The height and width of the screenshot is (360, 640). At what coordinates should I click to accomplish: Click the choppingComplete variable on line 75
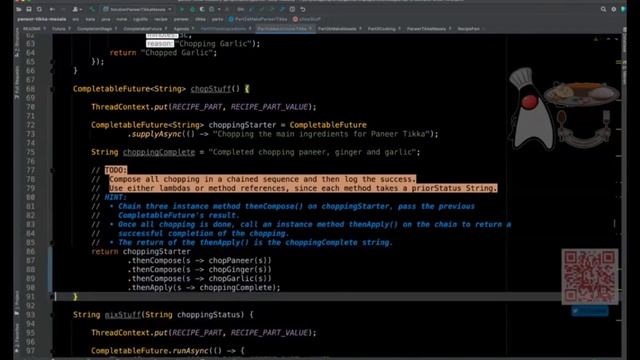159,152
